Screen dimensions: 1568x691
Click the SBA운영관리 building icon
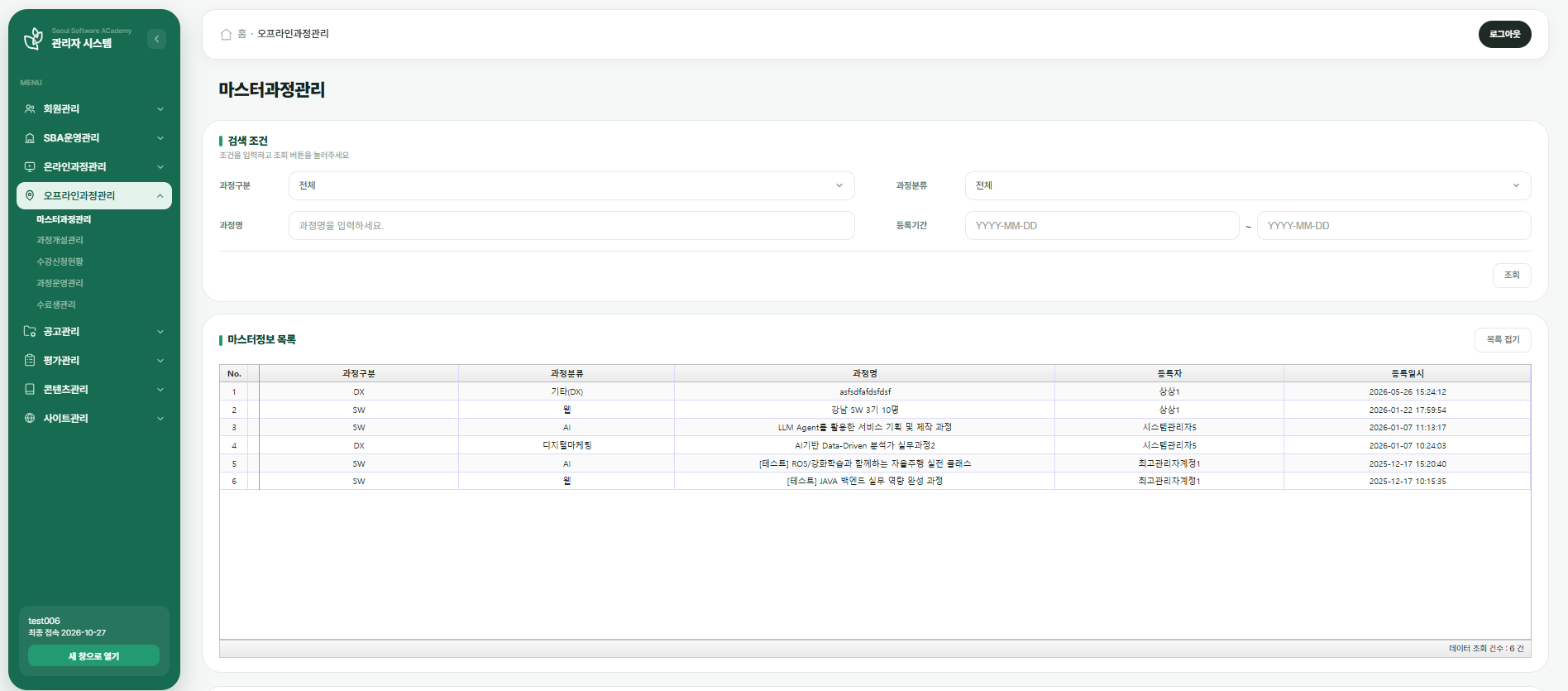30,138
